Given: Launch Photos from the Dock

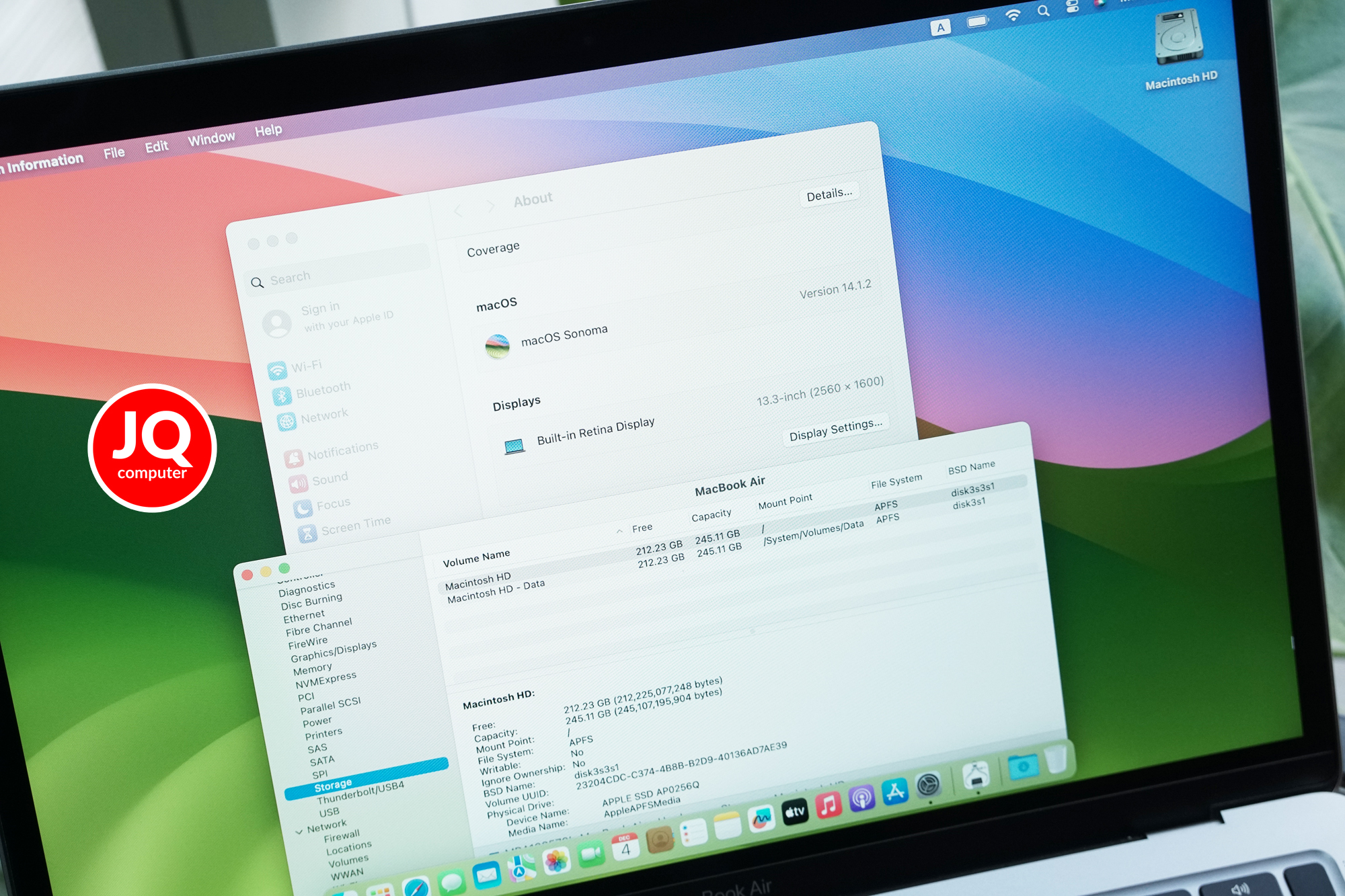Looking at the screenshot, I should pyautogui.click(x=556, y=861).
